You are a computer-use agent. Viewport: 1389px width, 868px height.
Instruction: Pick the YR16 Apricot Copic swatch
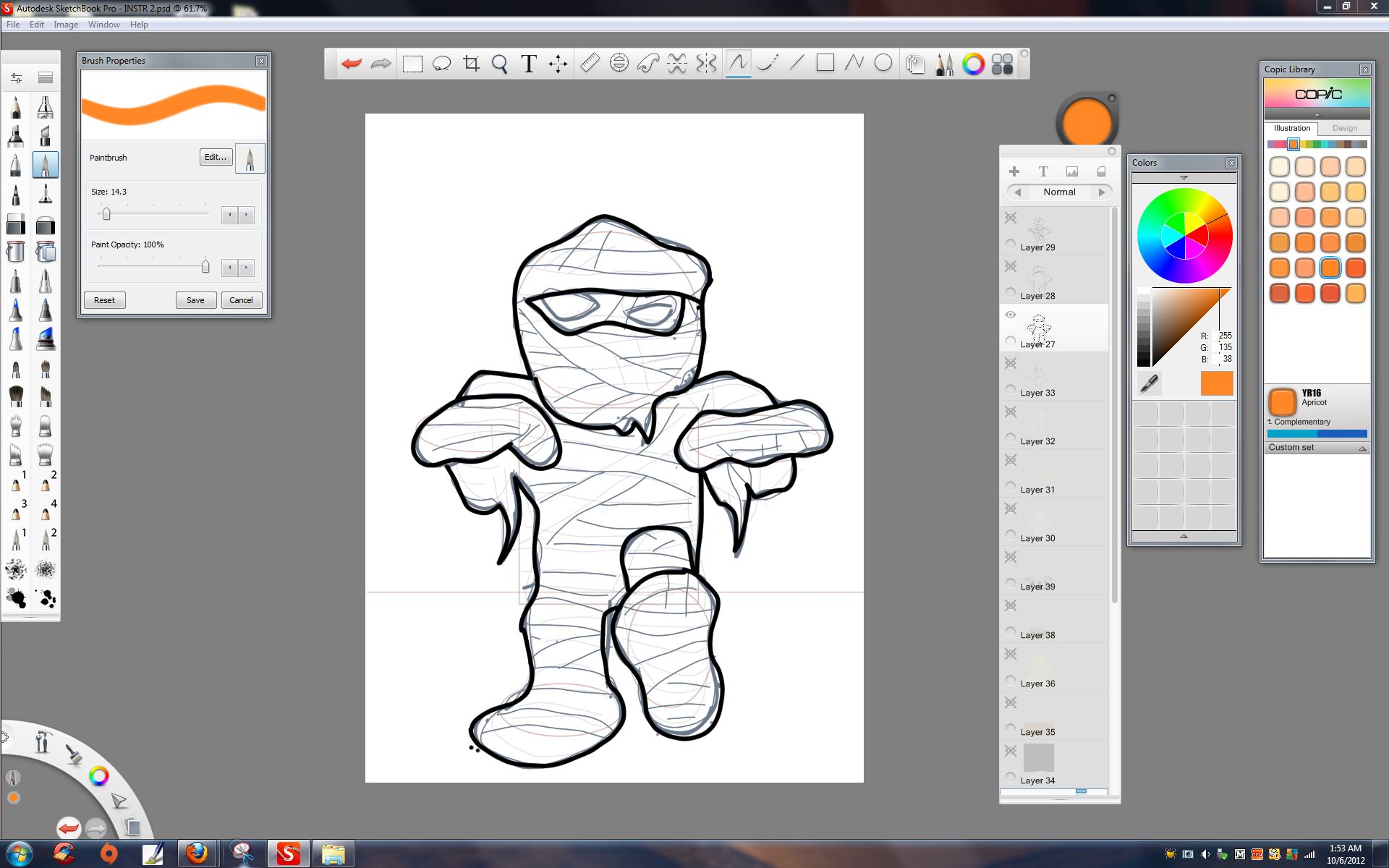(1330, 268)
